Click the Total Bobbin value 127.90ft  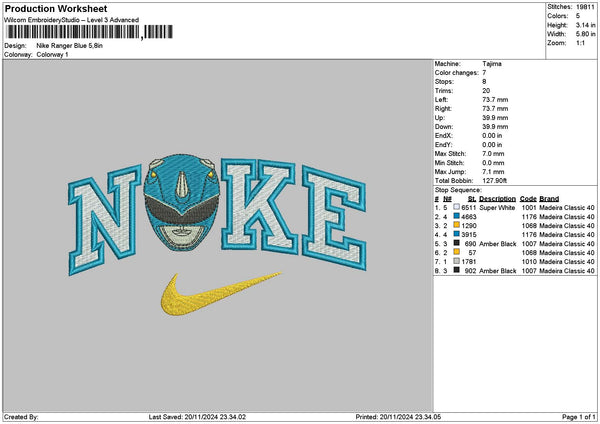tap(494, 181)
